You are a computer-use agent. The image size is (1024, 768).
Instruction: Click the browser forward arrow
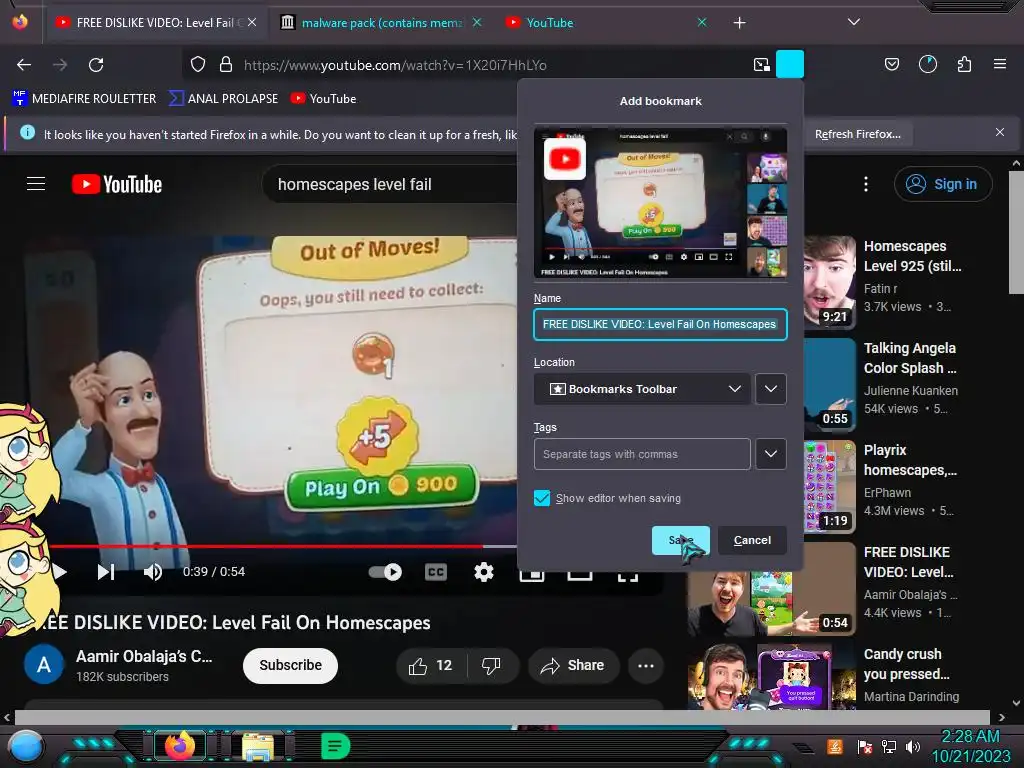(60, 65)
